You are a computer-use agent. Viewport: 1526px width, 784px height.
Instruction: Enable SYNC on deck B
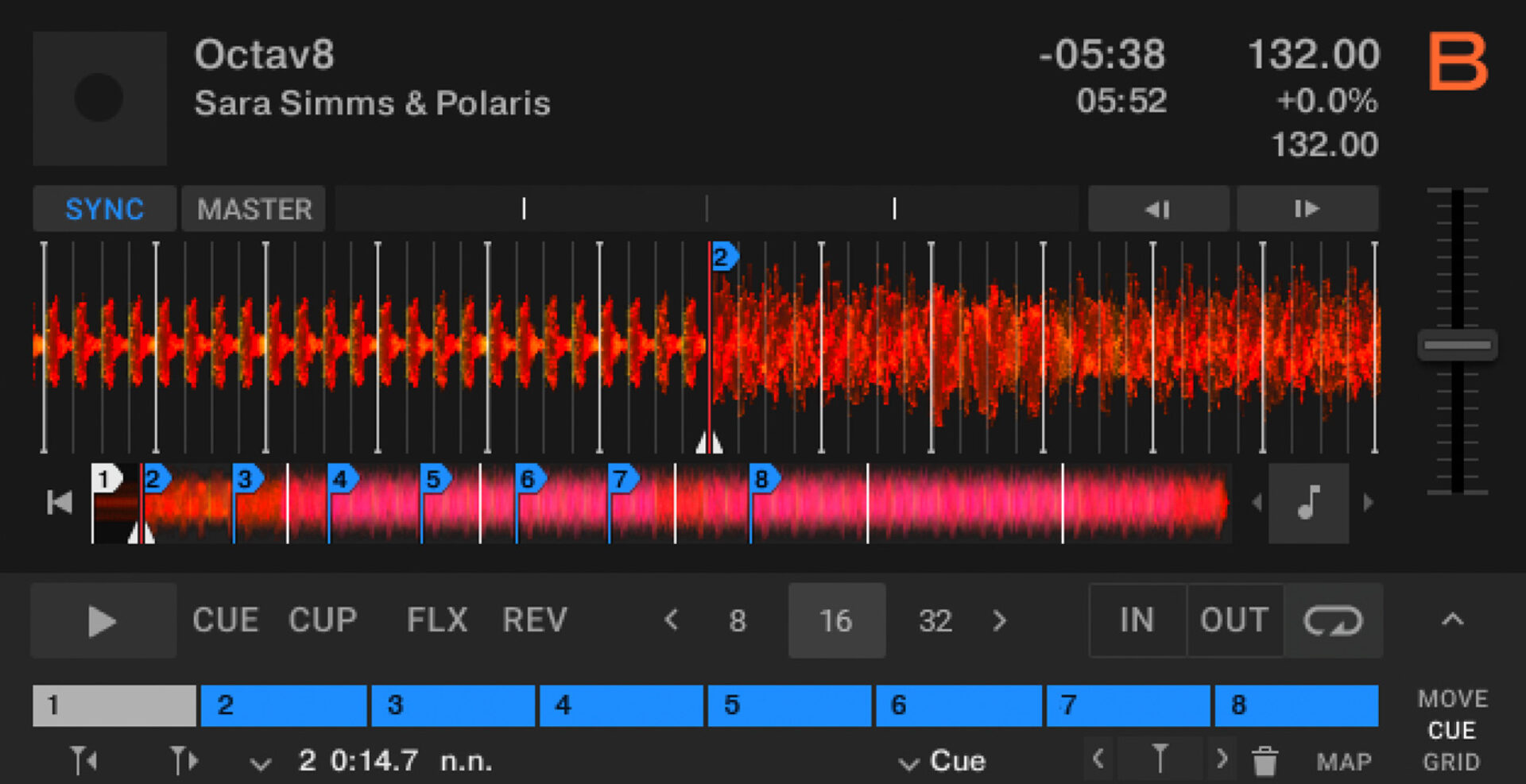(103, 209)
